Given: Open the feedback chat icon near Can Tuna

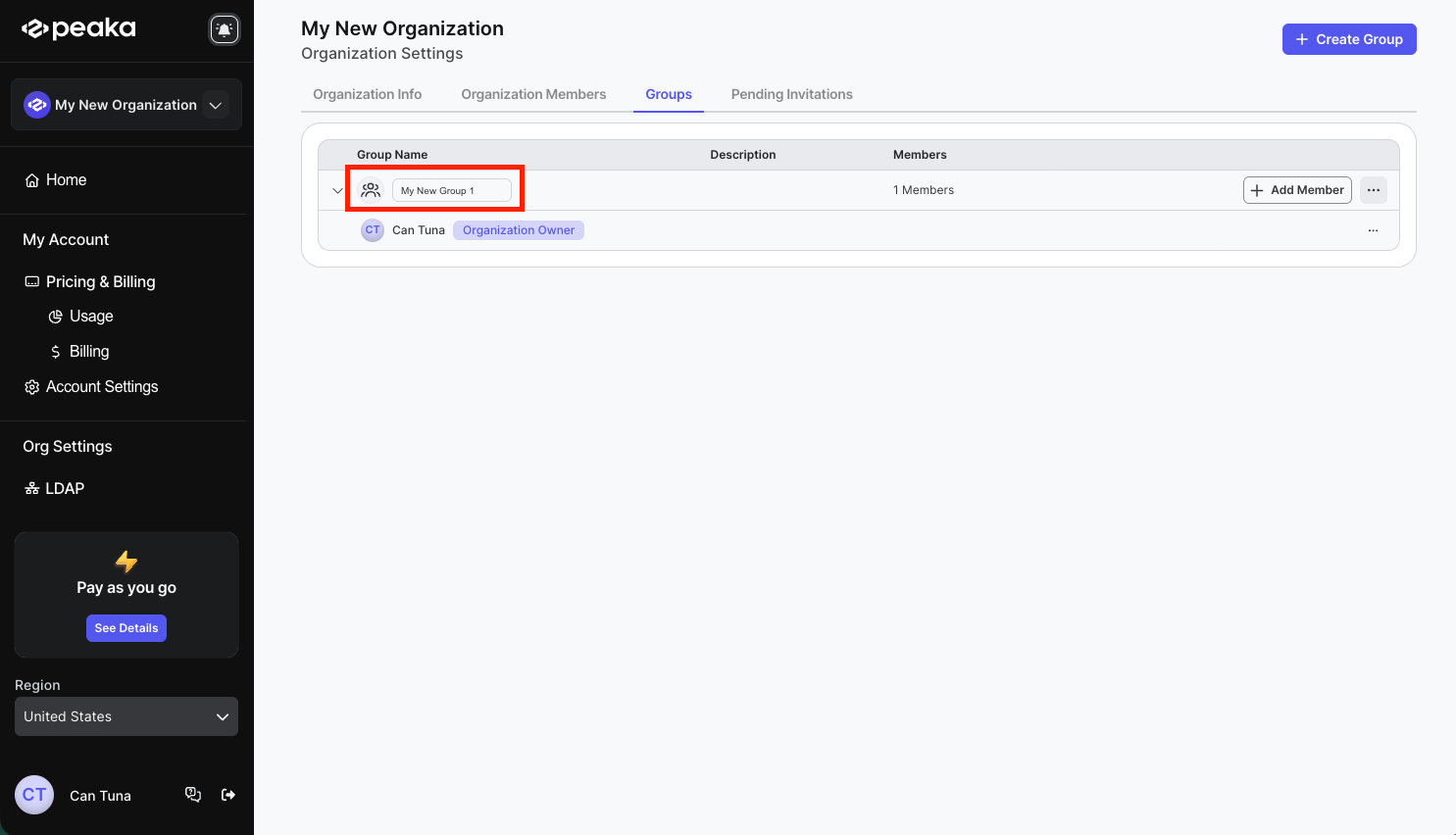Looking at the screenshot, I should tap(193, 795).
